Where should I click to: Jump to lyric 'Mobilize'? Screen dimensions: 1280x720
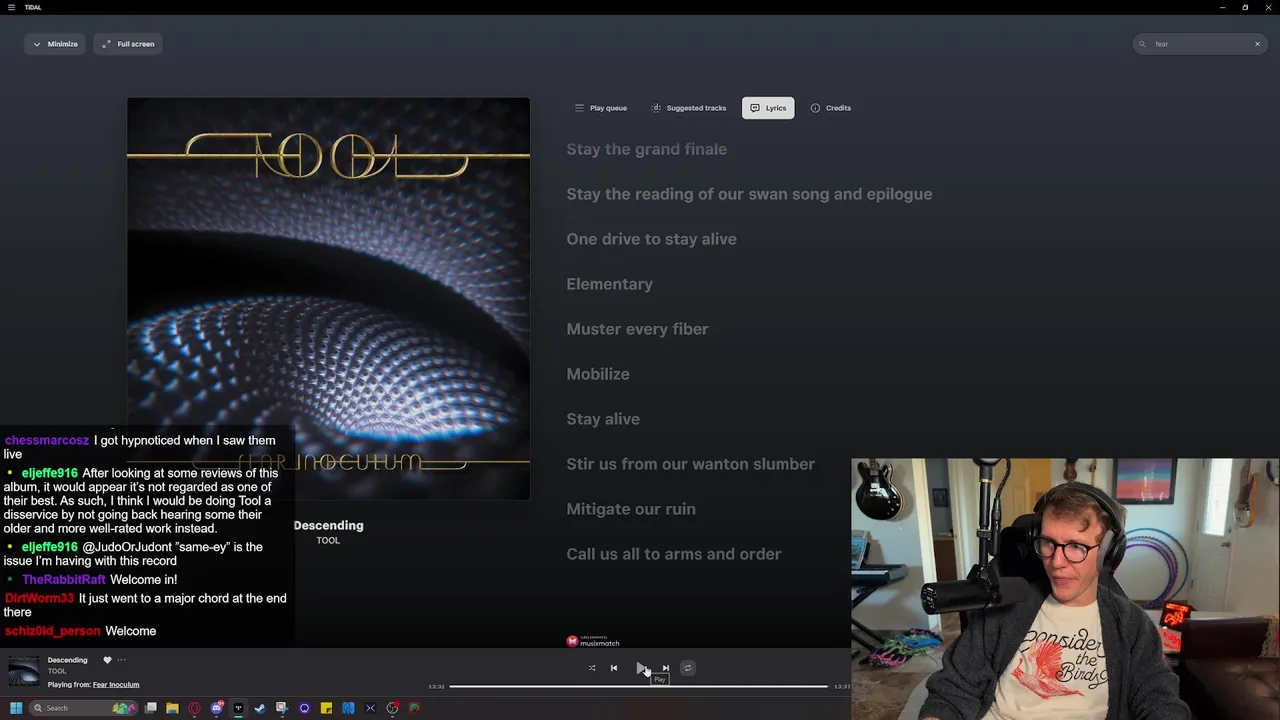point(598,374)
